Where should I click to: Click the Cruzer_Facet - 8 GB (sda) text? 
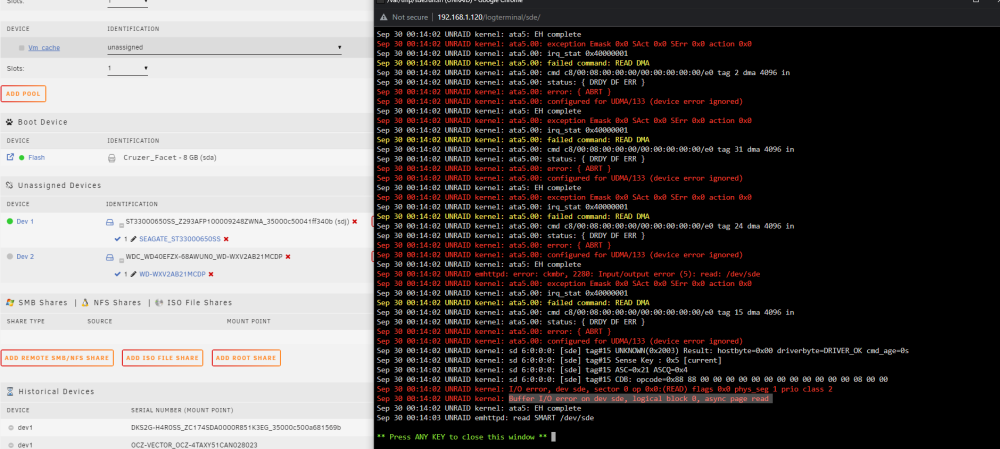pos(170,158)
